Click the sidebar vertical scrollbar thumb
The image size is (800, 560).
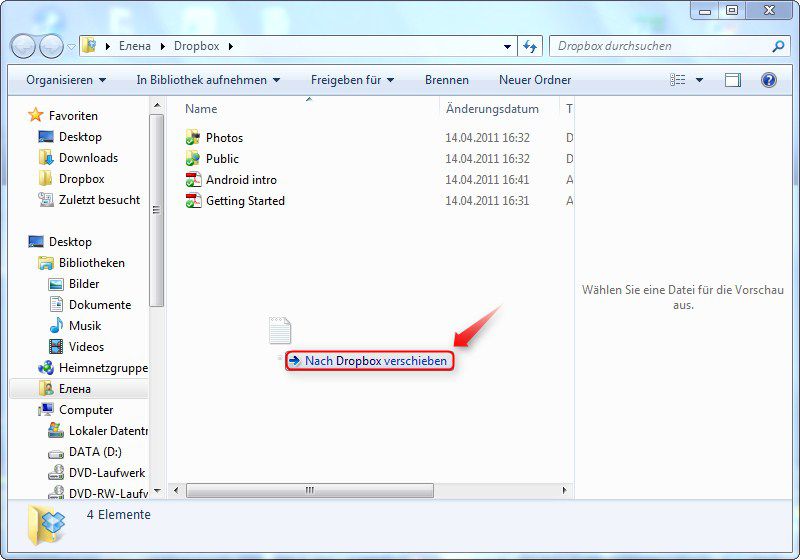[157, 210]
